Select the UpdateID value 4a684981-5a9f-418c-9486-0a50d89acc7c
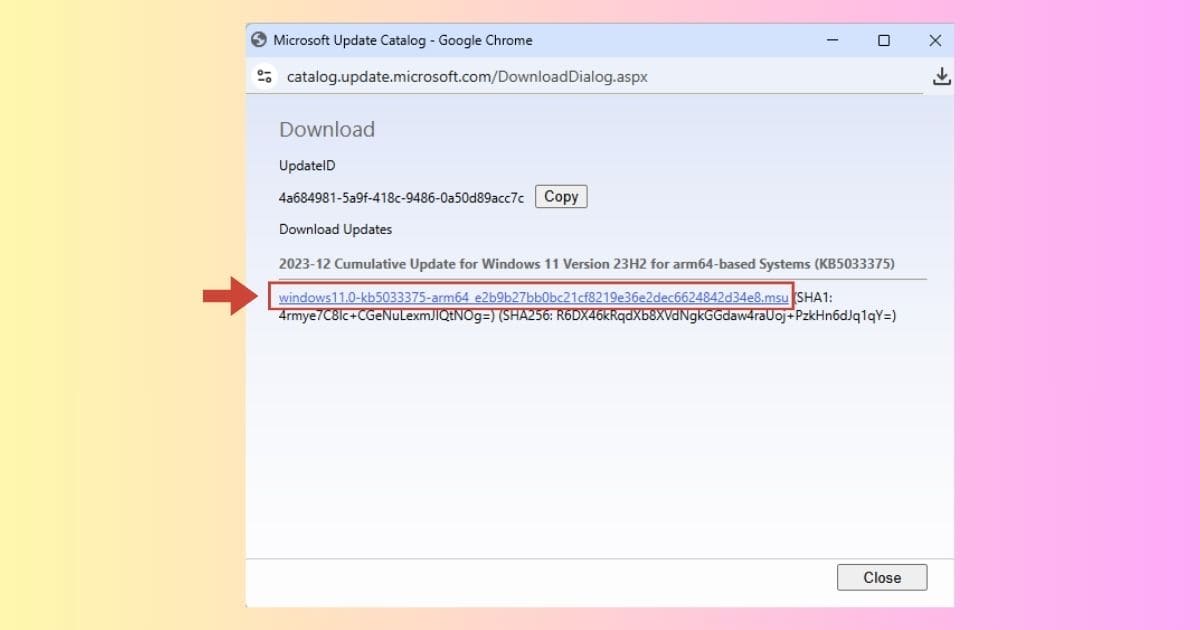Image resolution: width=1200 pixels, height=630 pixels. click(401, 198)
